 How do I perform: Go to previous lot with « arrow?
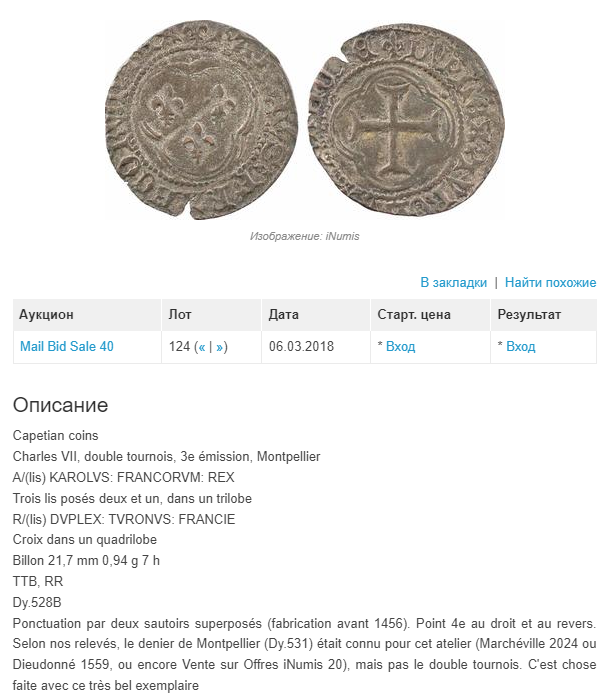pos(202,347)
